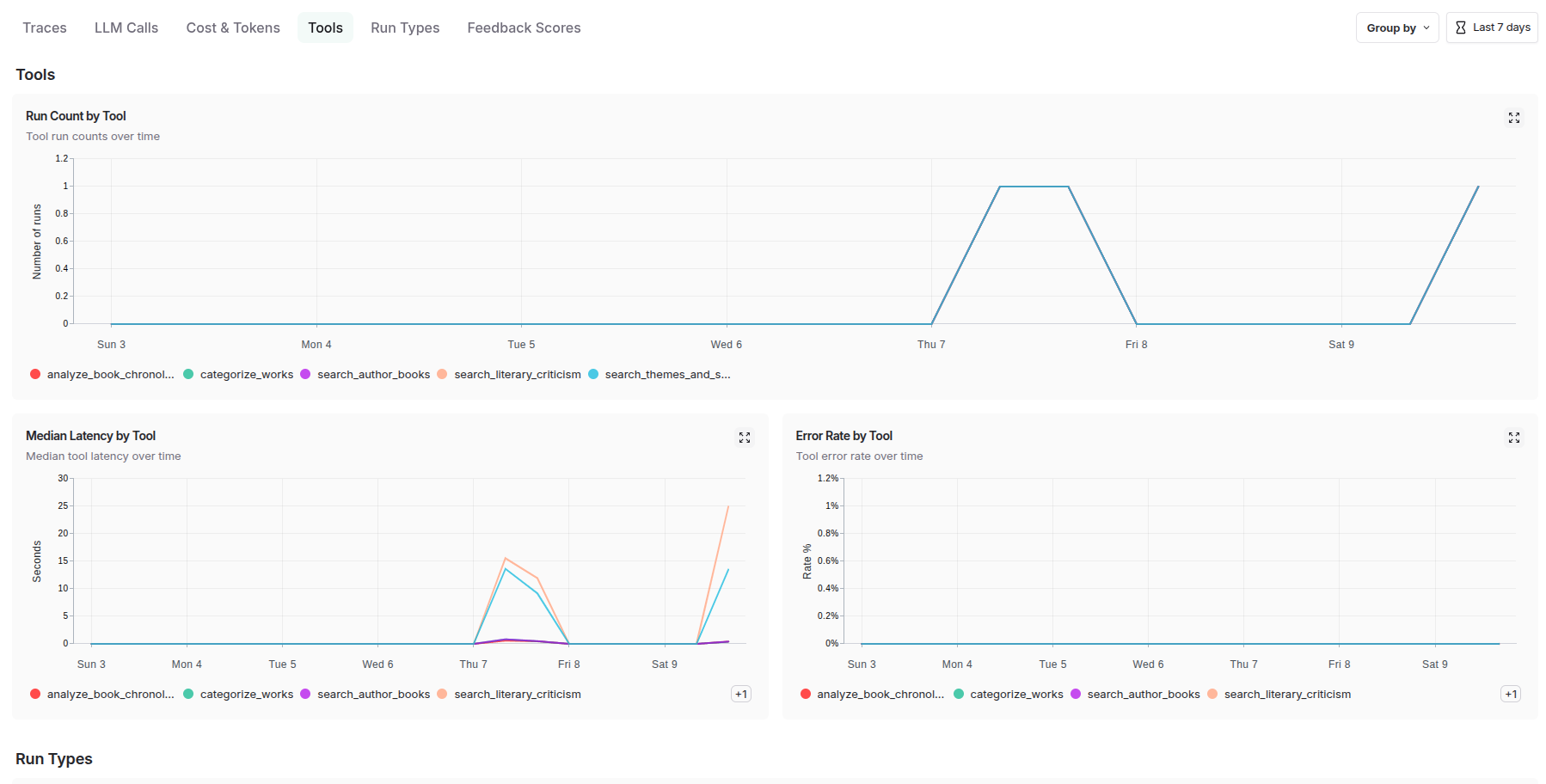Switch to the Traces tab
The height and width of the screenshot is (784, 1546).
[x=45, y=28]
